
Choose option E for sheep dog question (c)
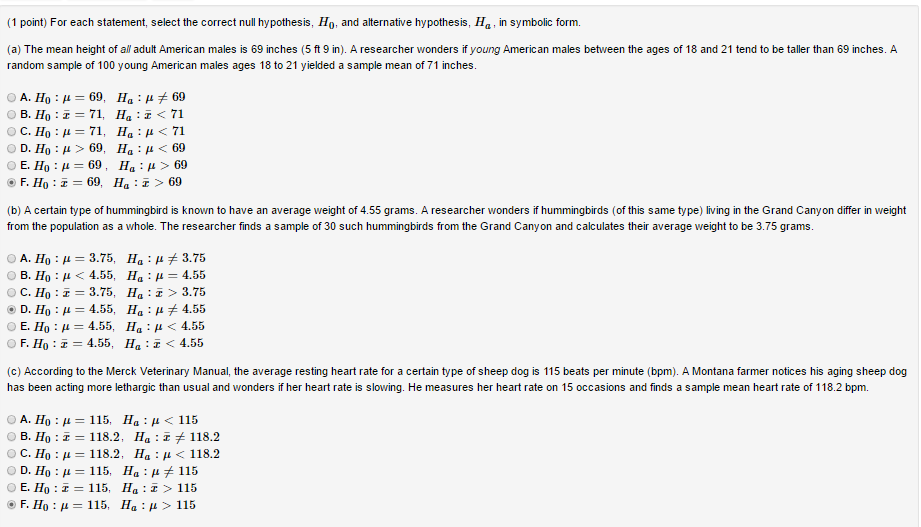11,488
